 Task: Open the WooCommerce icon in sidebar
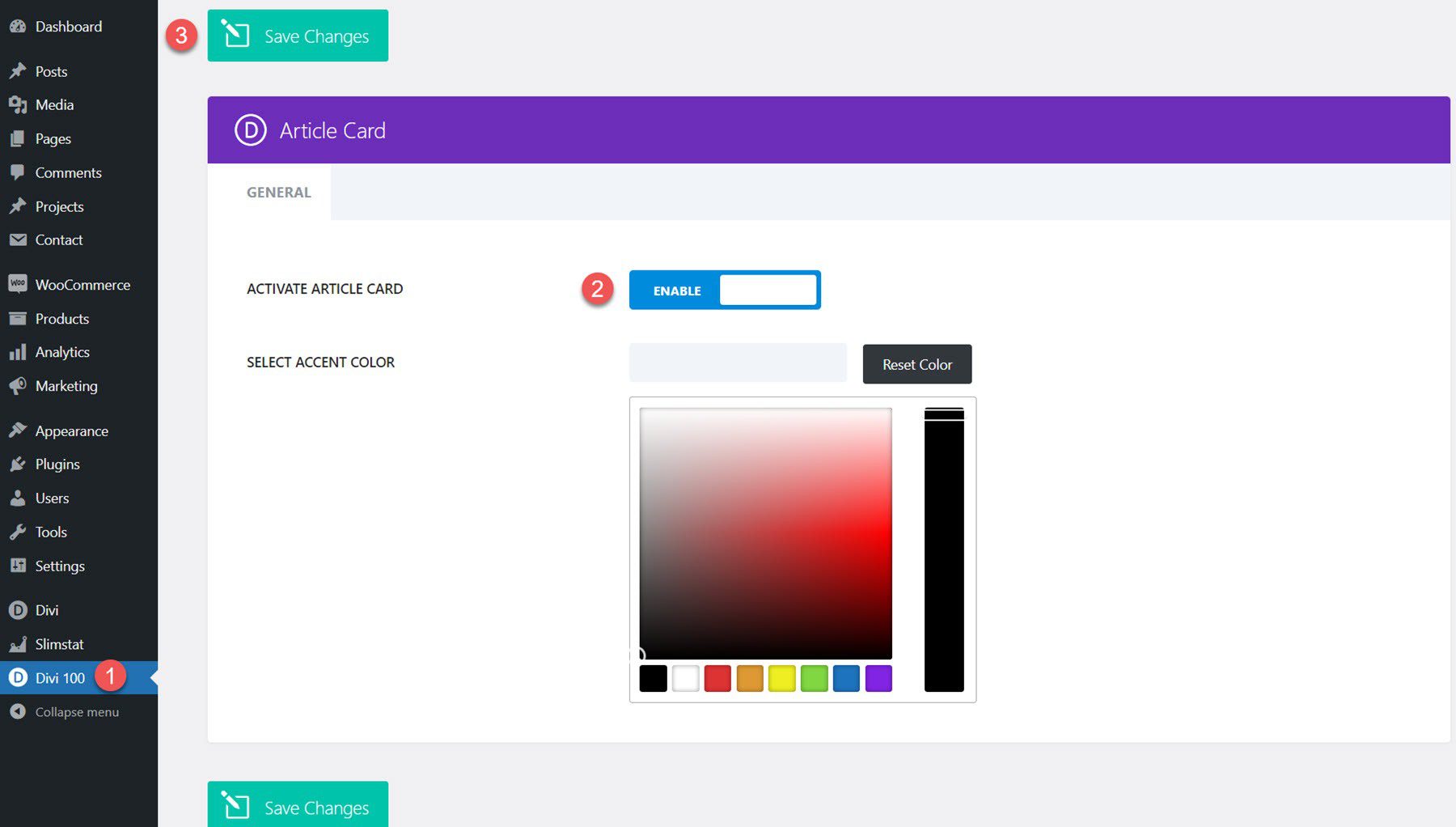[18, 284]
